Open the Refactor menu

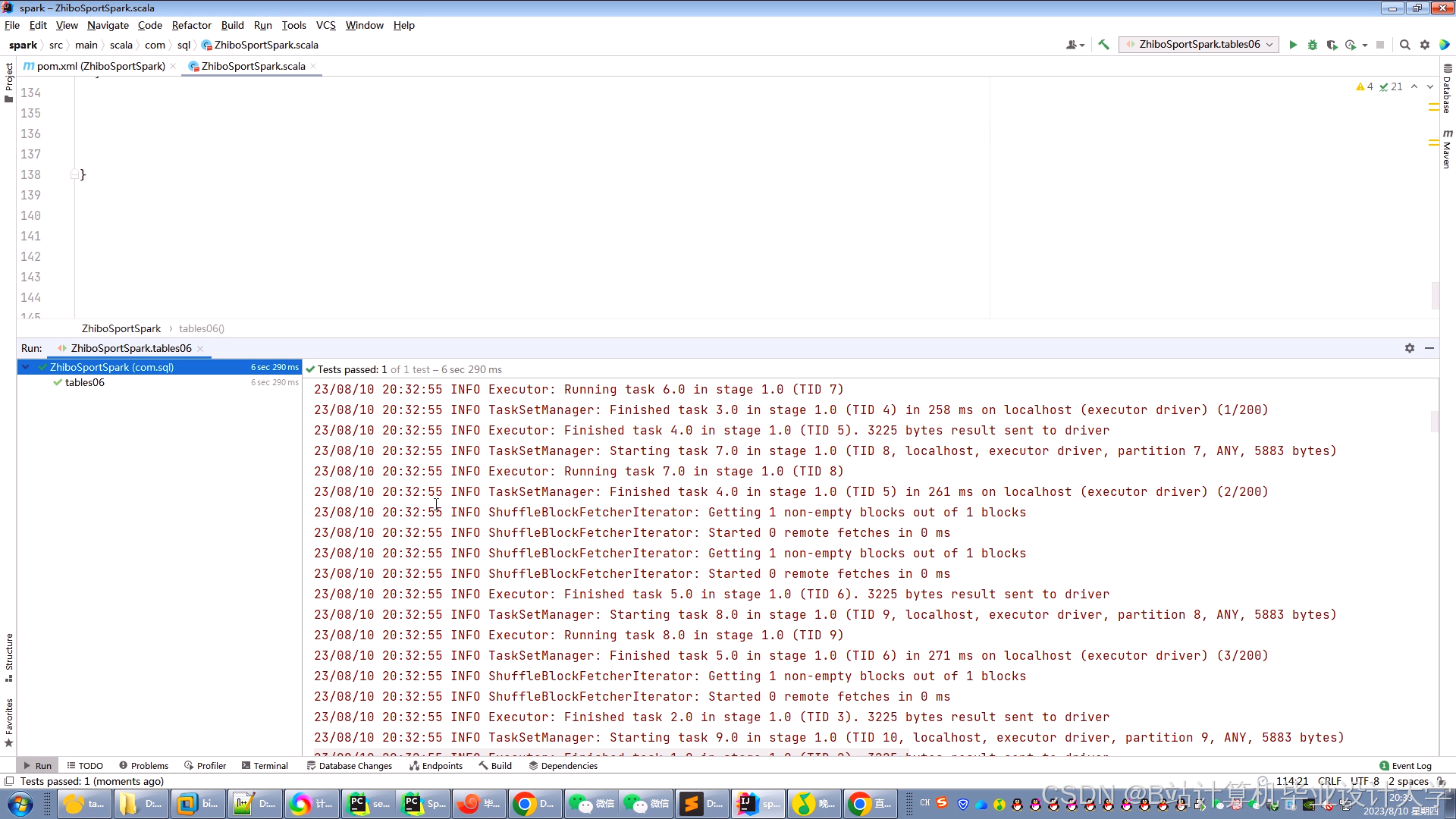pos(191,25)
